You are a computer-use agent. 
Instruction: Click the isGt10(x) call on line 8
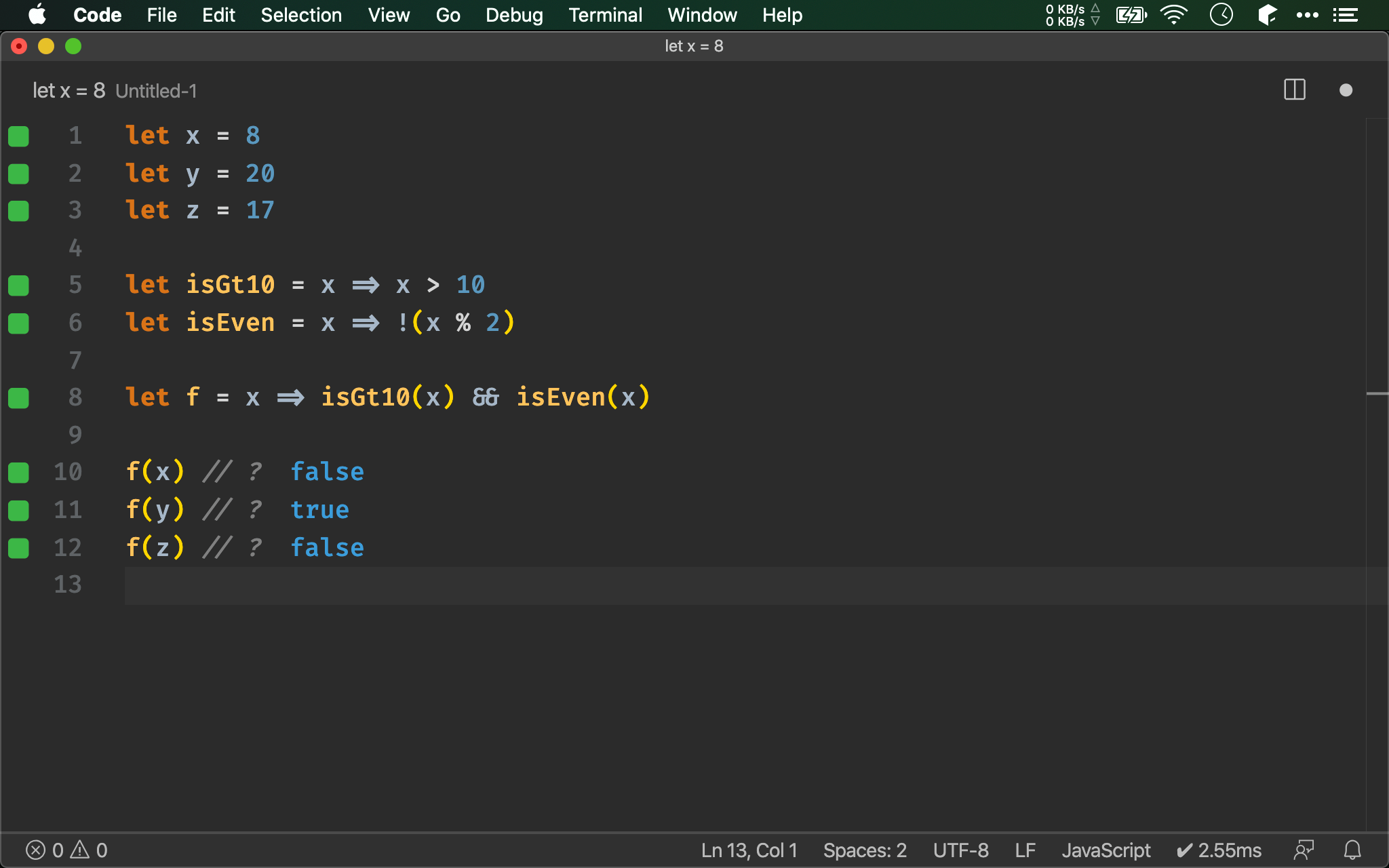[x=387, y=397]
